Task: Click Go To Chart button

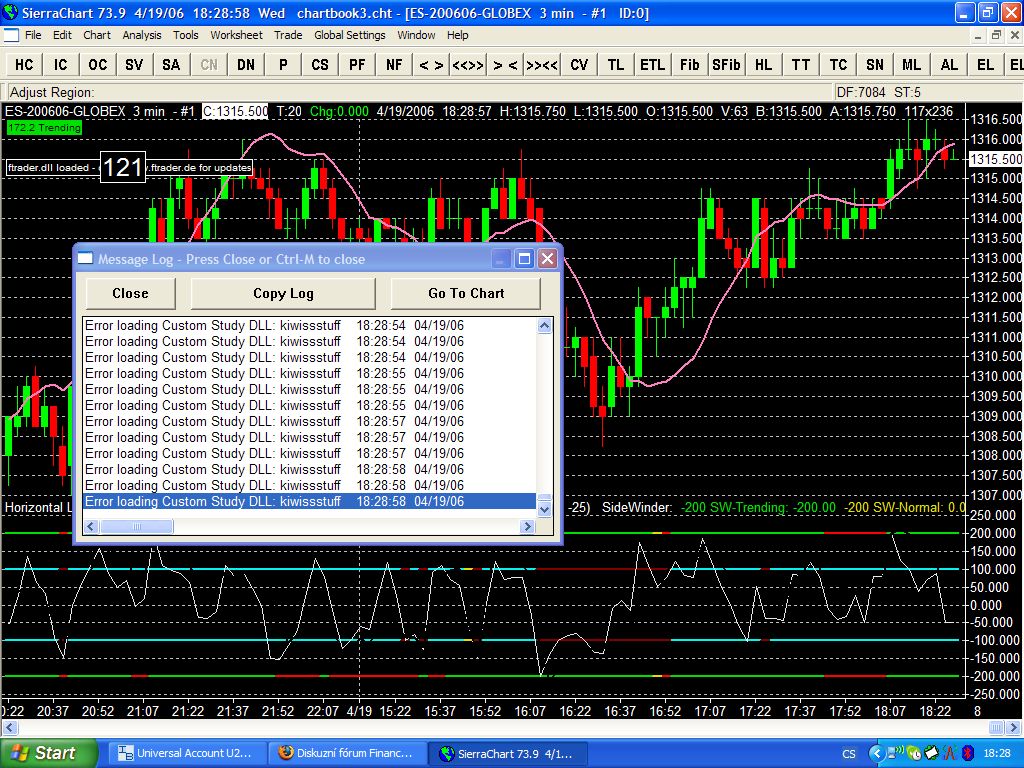Action: coord(466,293)
